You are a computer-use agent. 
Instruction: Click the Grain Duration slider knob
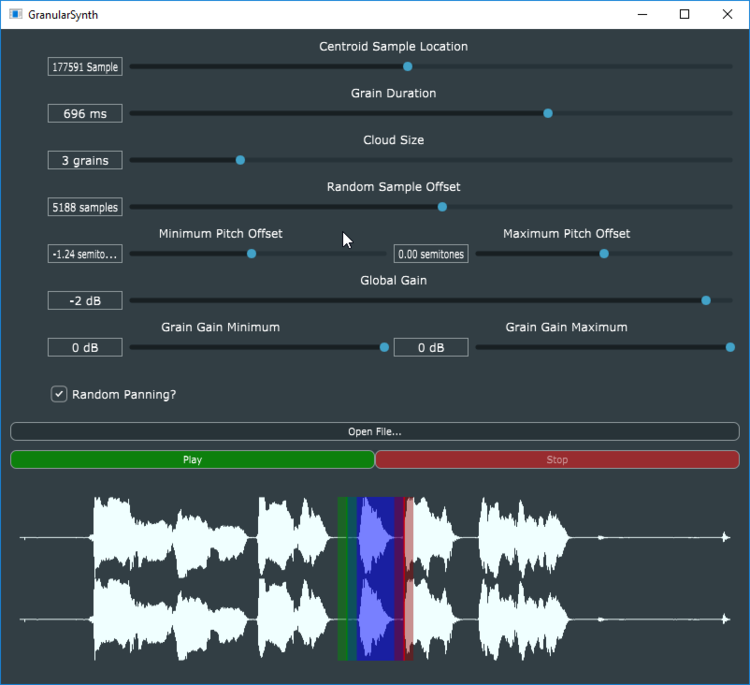[548, 113]
